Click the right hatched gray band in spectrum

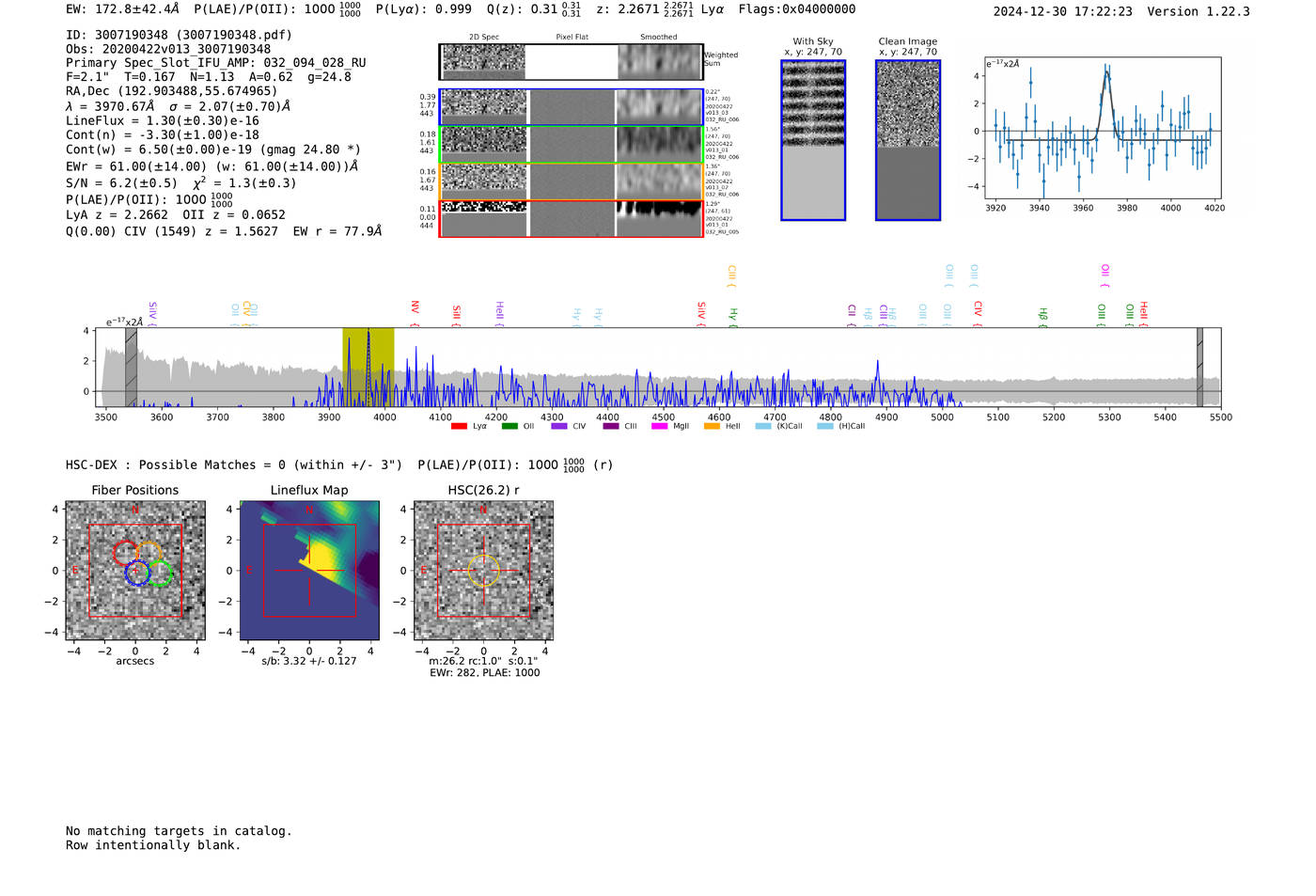(1199, 367)
